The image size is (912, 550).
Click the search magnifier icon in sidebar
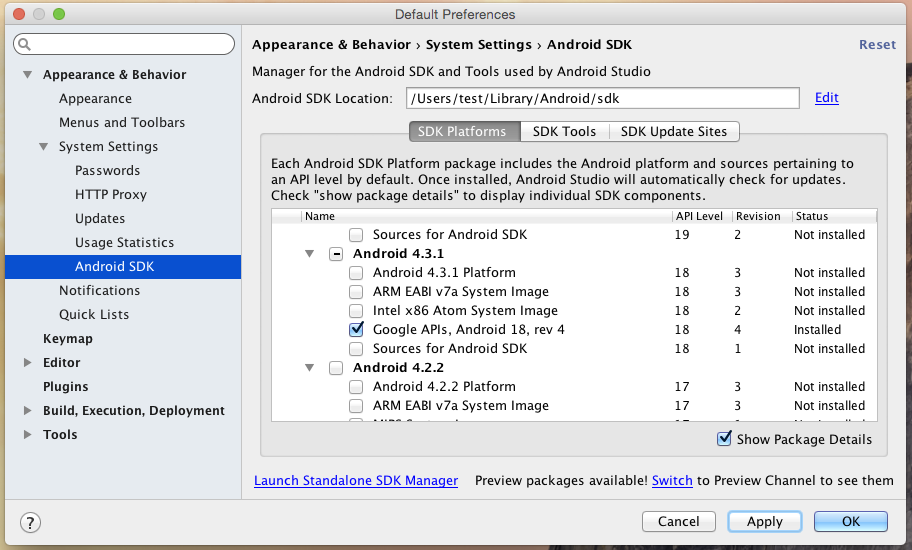[24, 44]
